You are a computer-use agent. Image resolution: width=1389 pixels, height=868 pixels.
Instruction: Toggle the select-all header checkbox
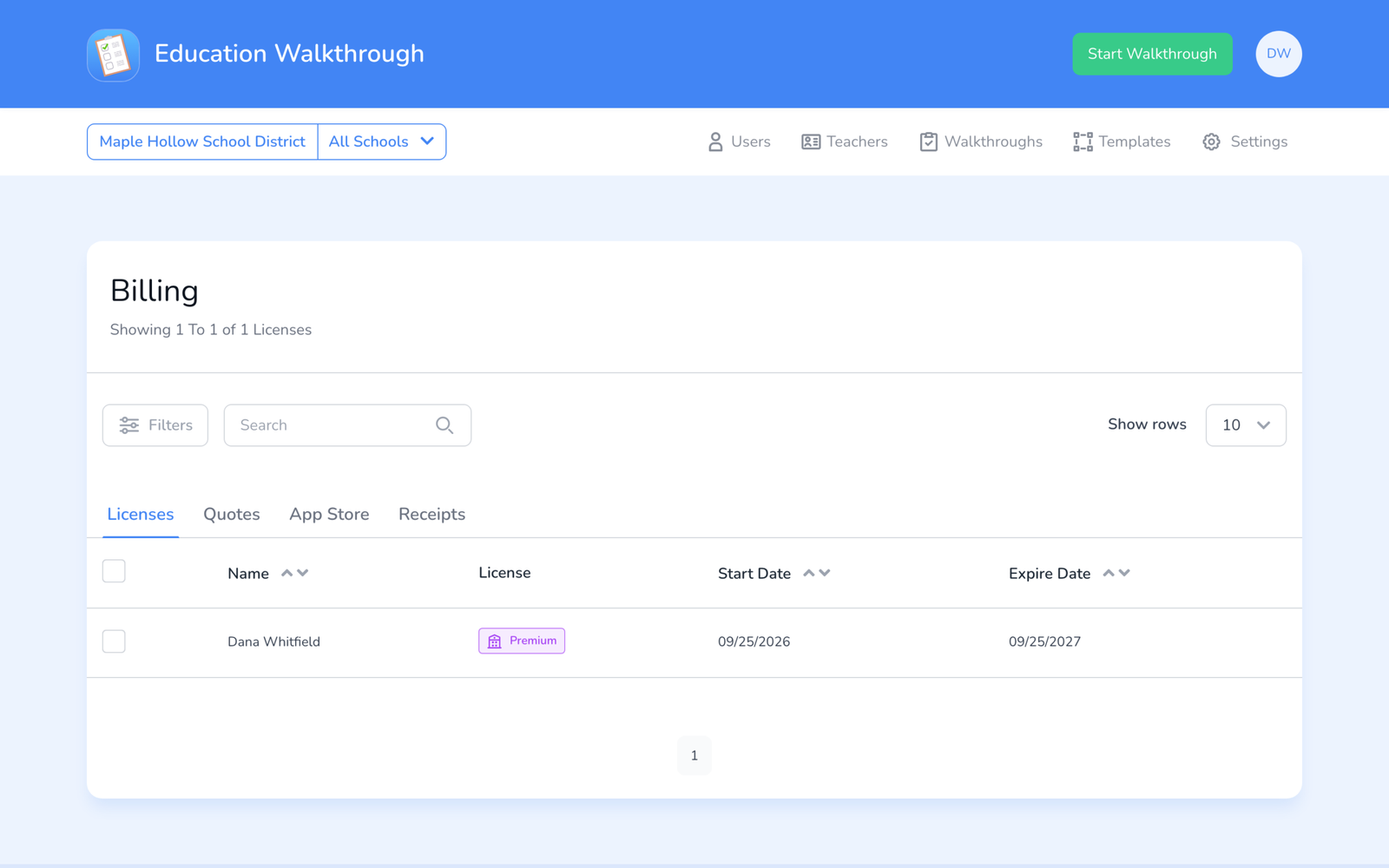pyautogui.click(x=114, y=571)
